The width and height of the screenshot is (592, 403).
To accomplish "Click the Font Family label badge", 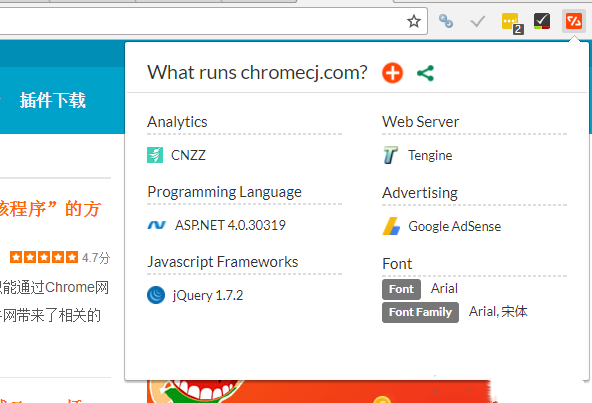I will pyautogui.click(x=420, y=312).
